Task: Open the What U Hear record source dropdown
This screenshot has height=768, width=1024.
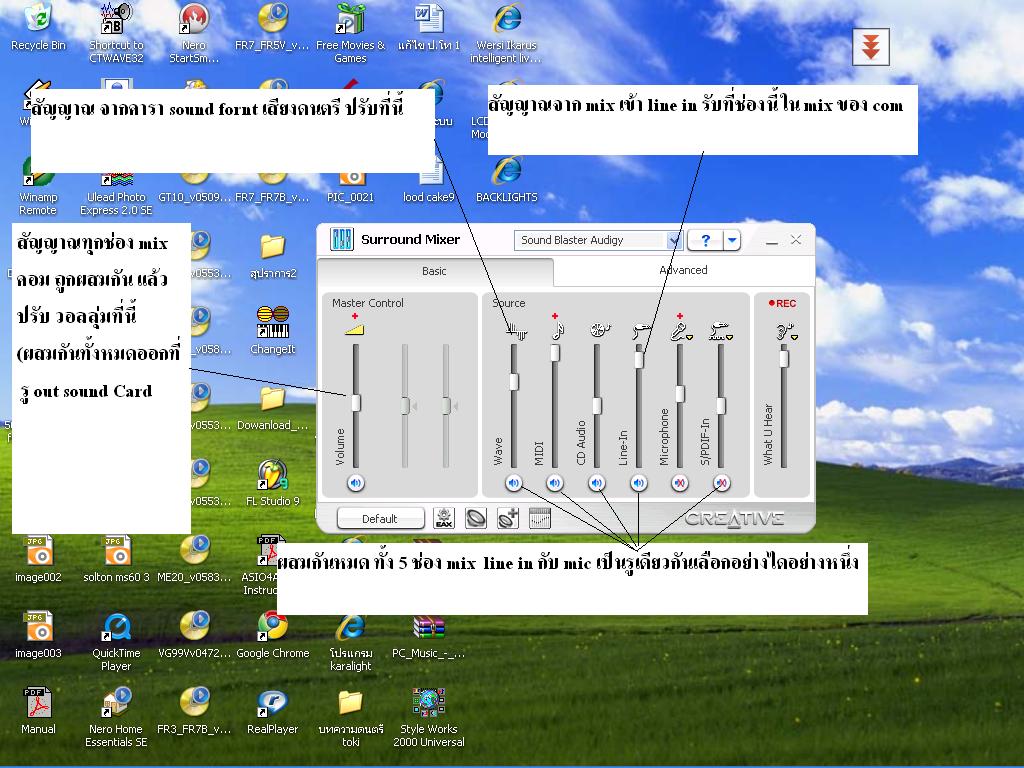Action: tap(795, 338)
